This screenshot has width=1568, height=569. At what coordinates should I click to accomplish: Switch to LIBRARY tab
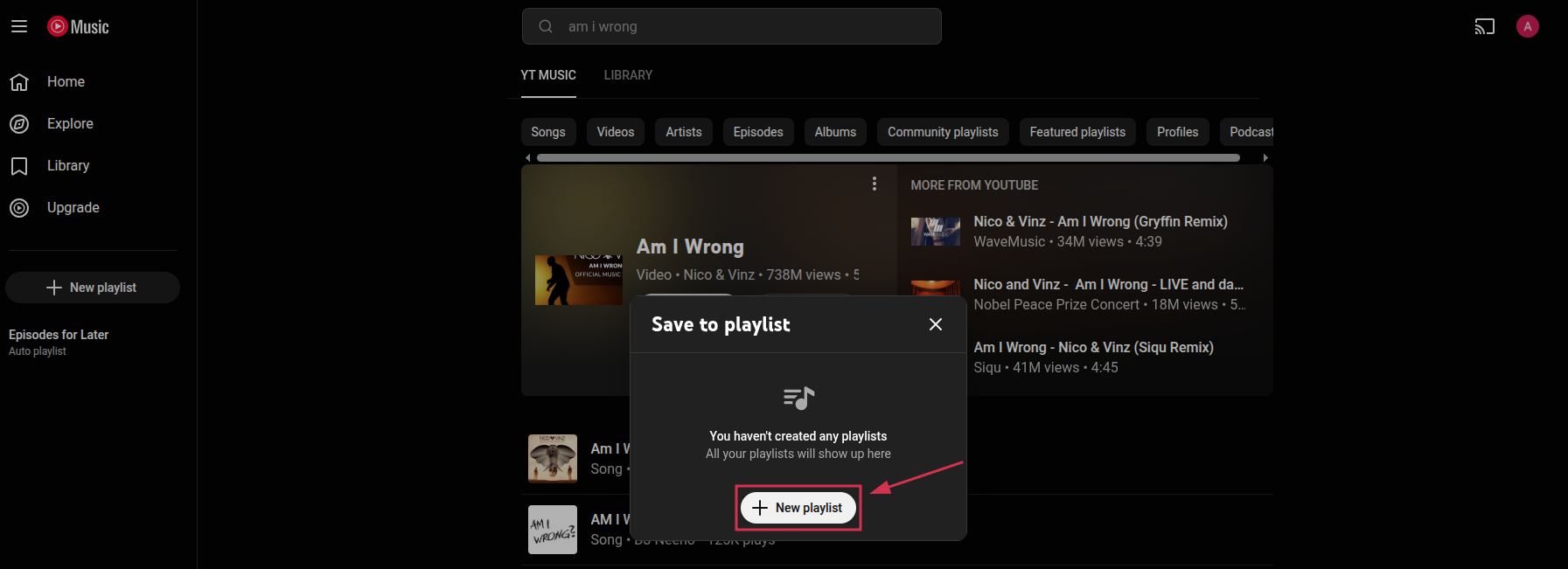pyautogui.click(x=628, y=75)
